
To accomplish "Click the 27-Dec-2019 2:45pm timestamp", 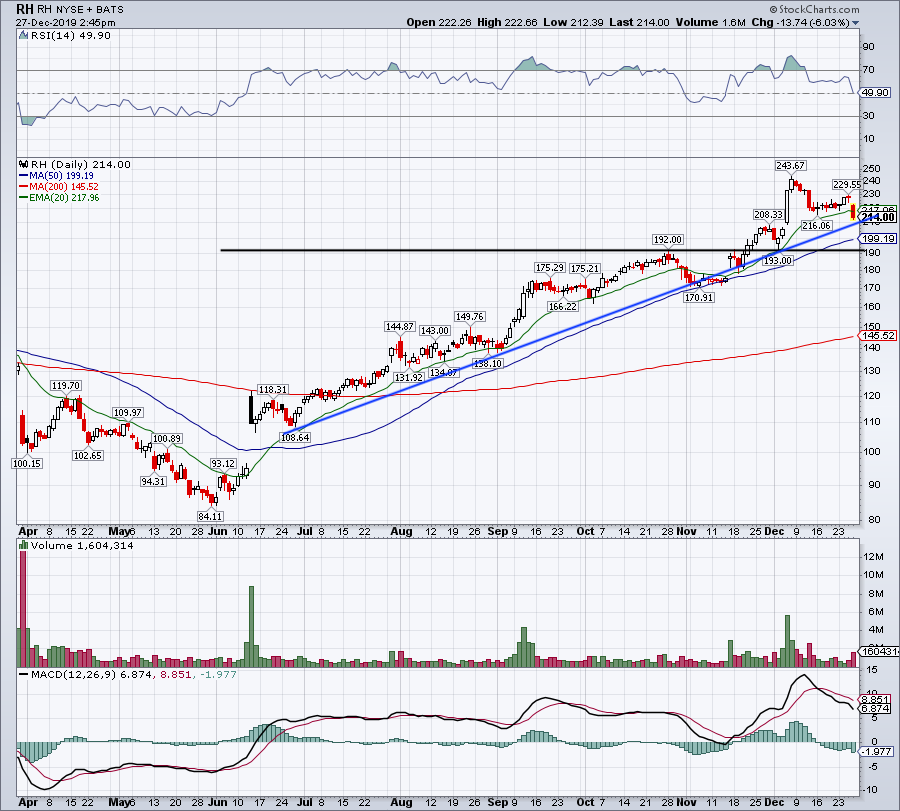I will pos(65,23).
